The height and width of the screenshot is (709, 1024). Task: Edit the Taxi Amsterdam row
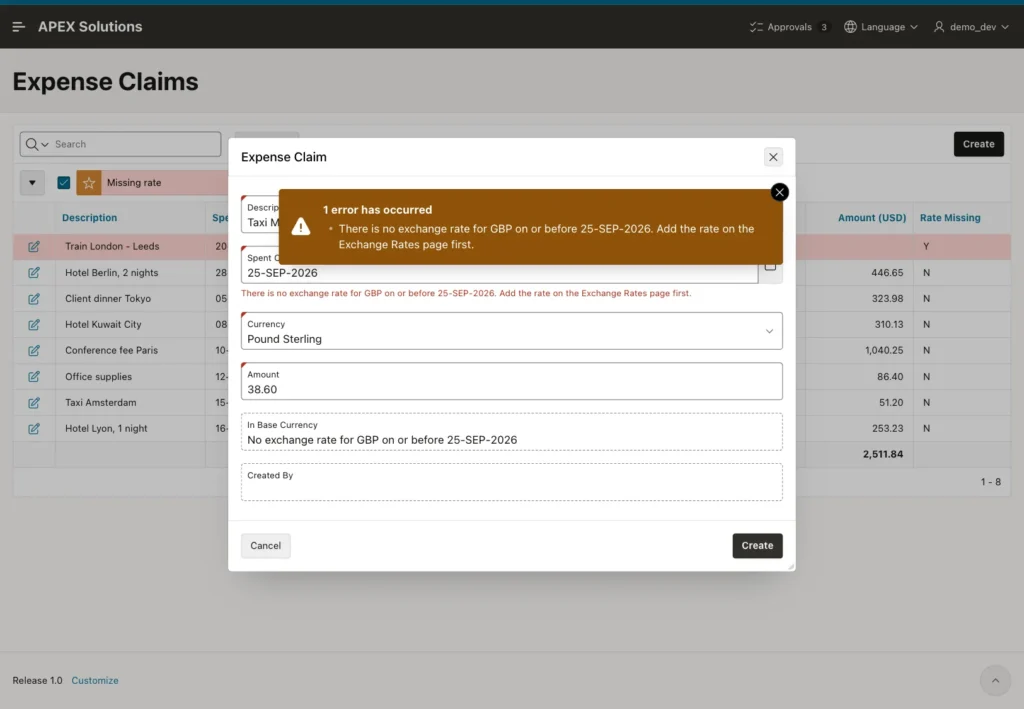point(34,403)
